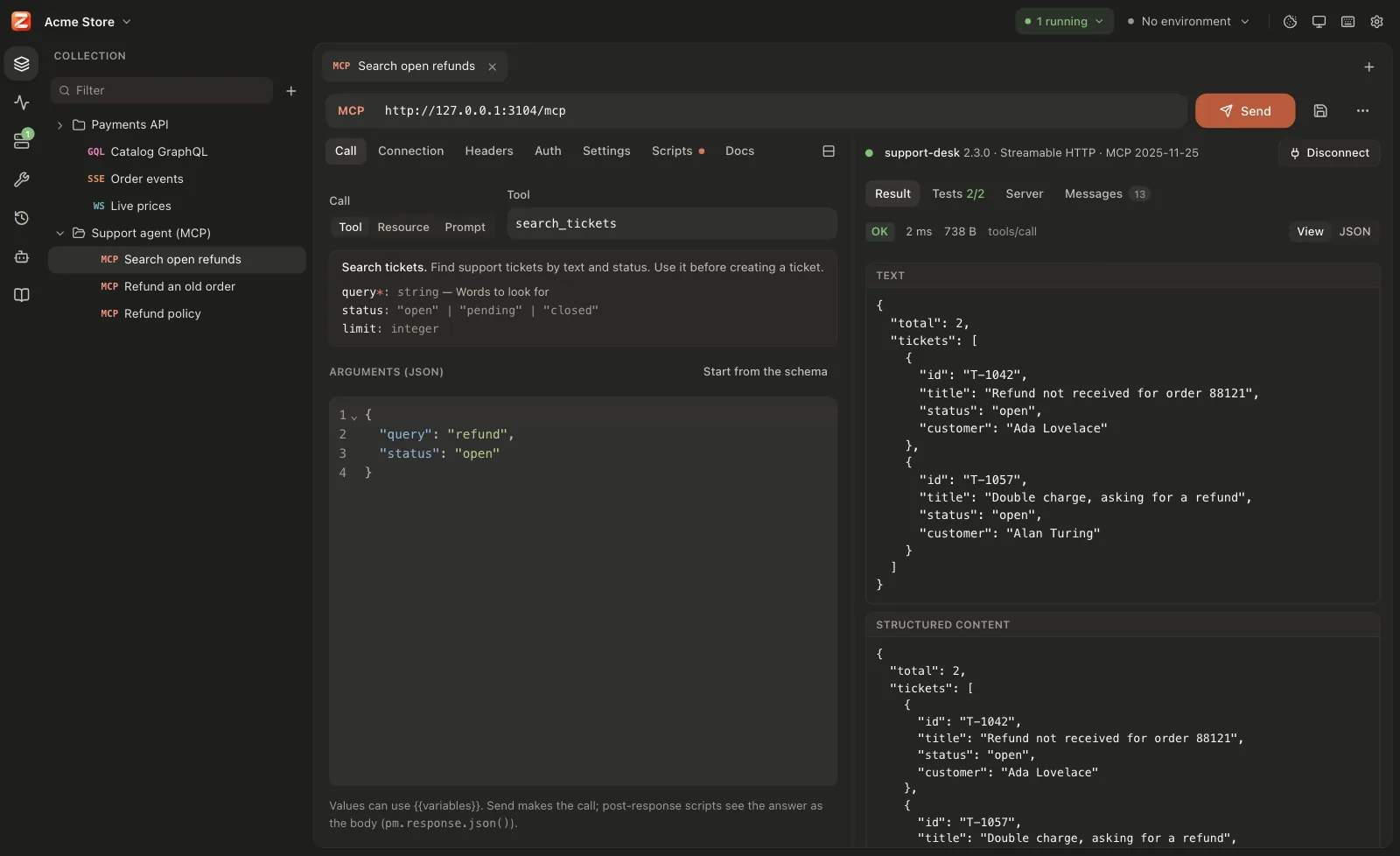1400x856 pixels.
Task: Select the Prompt call type
Action: click(x=465, y=228)
